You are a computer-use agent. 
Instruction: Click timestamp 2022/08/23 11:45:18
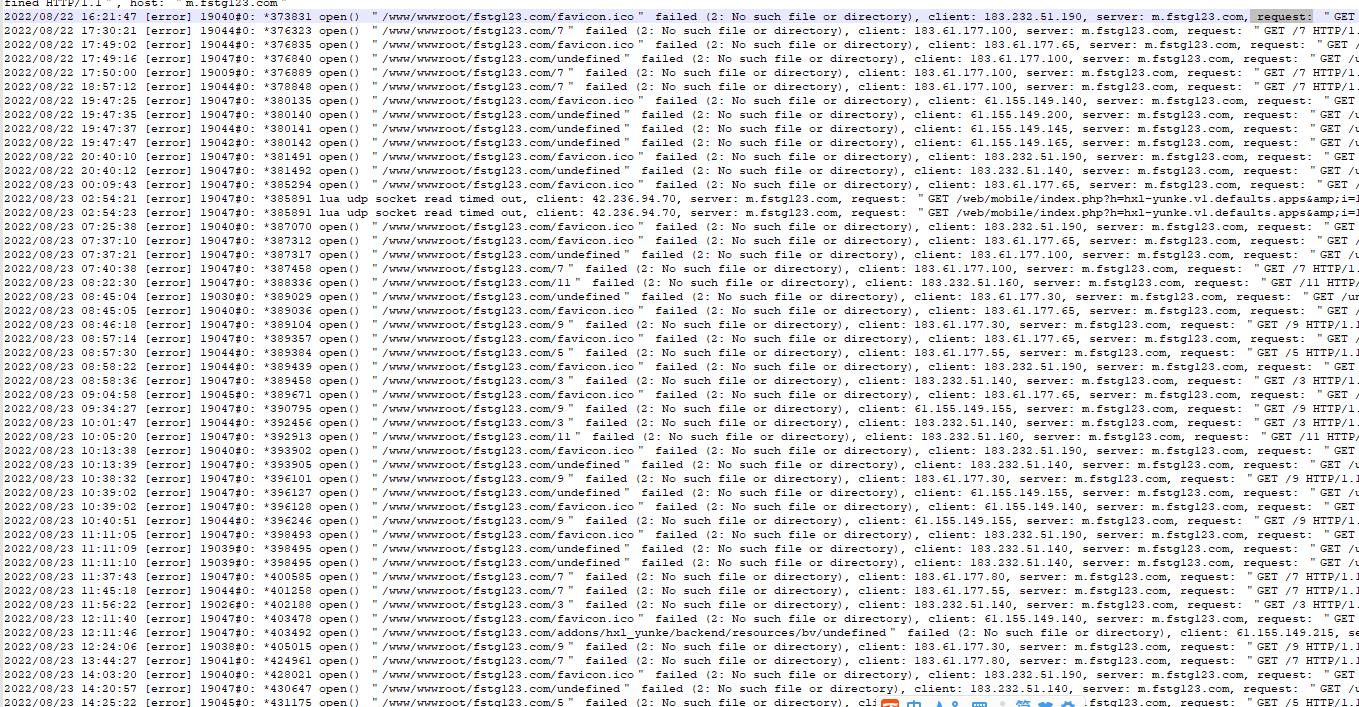[x=70, y=591]
